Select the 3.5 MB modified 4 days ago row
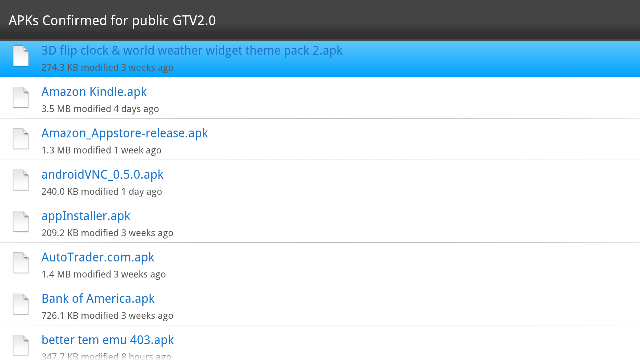The width and height of the screenshot is (640, 360). coord(320,98)
